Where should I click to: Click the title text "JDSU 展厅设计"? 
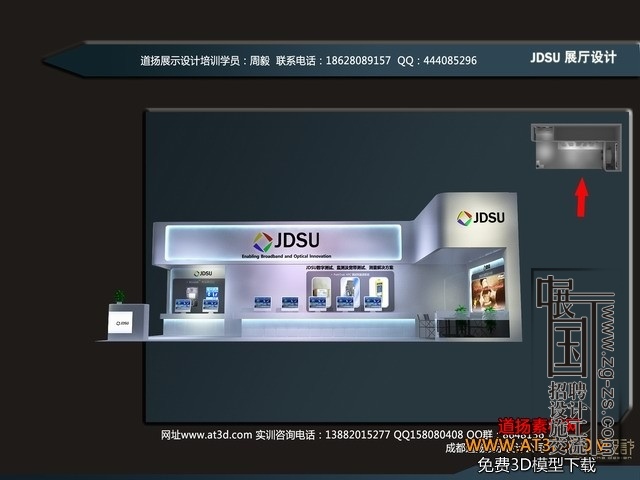[x=573, y=58]
